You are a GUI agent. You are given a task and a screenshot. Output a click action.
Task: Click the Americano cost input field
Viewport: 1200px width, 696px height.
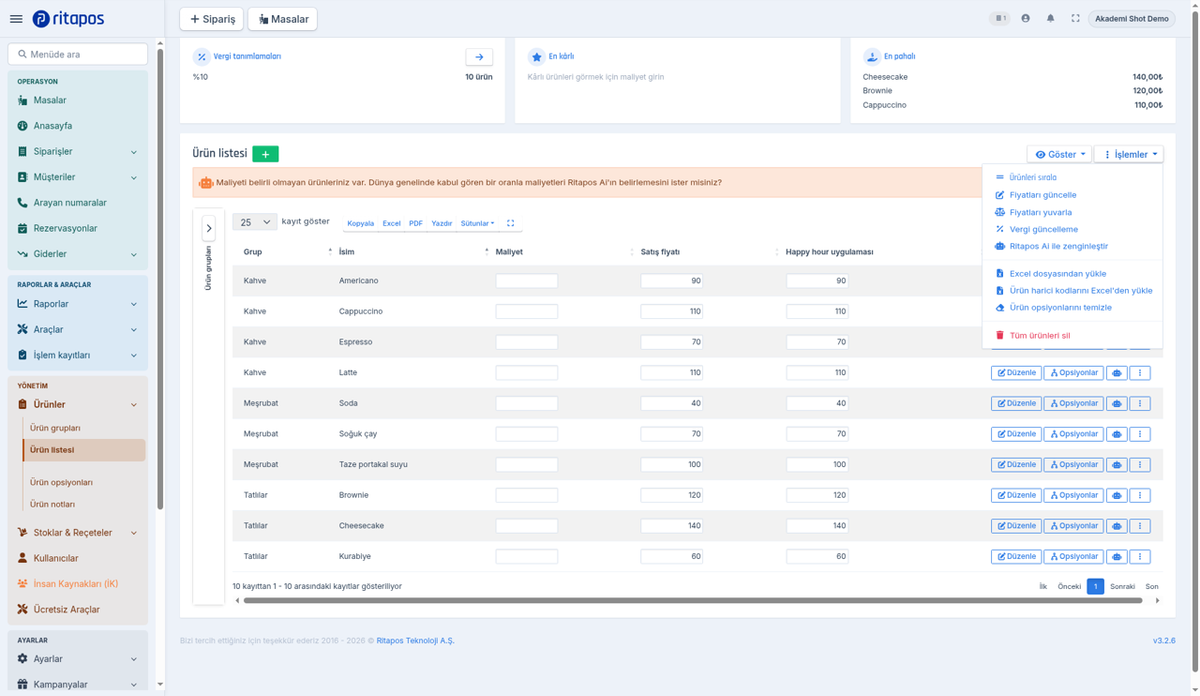pyautogui.click(x=527, y=281)
